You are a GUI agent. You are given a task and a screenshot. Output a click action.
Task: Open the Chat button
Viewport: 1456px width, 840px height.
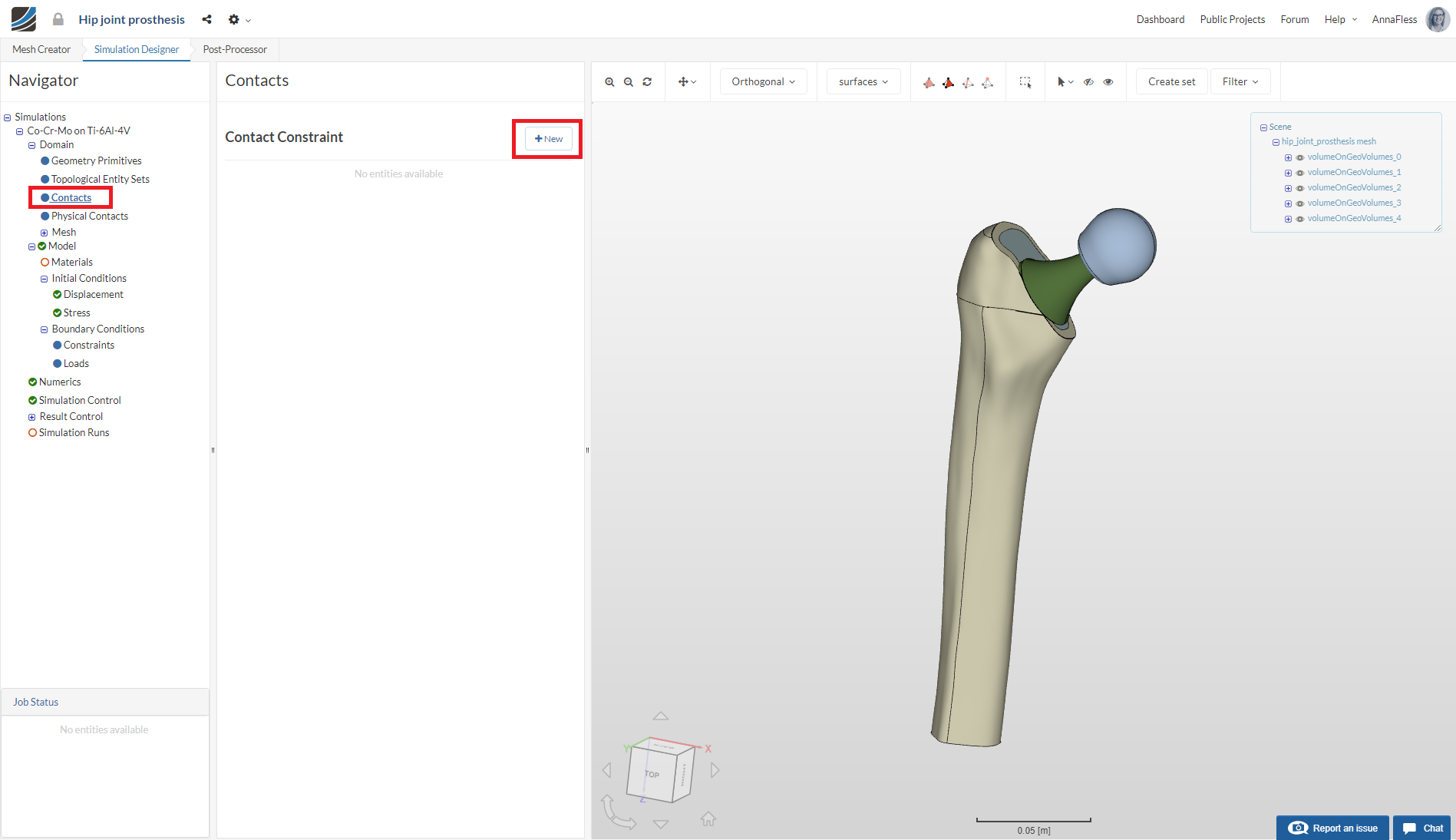coord(1422,828)
